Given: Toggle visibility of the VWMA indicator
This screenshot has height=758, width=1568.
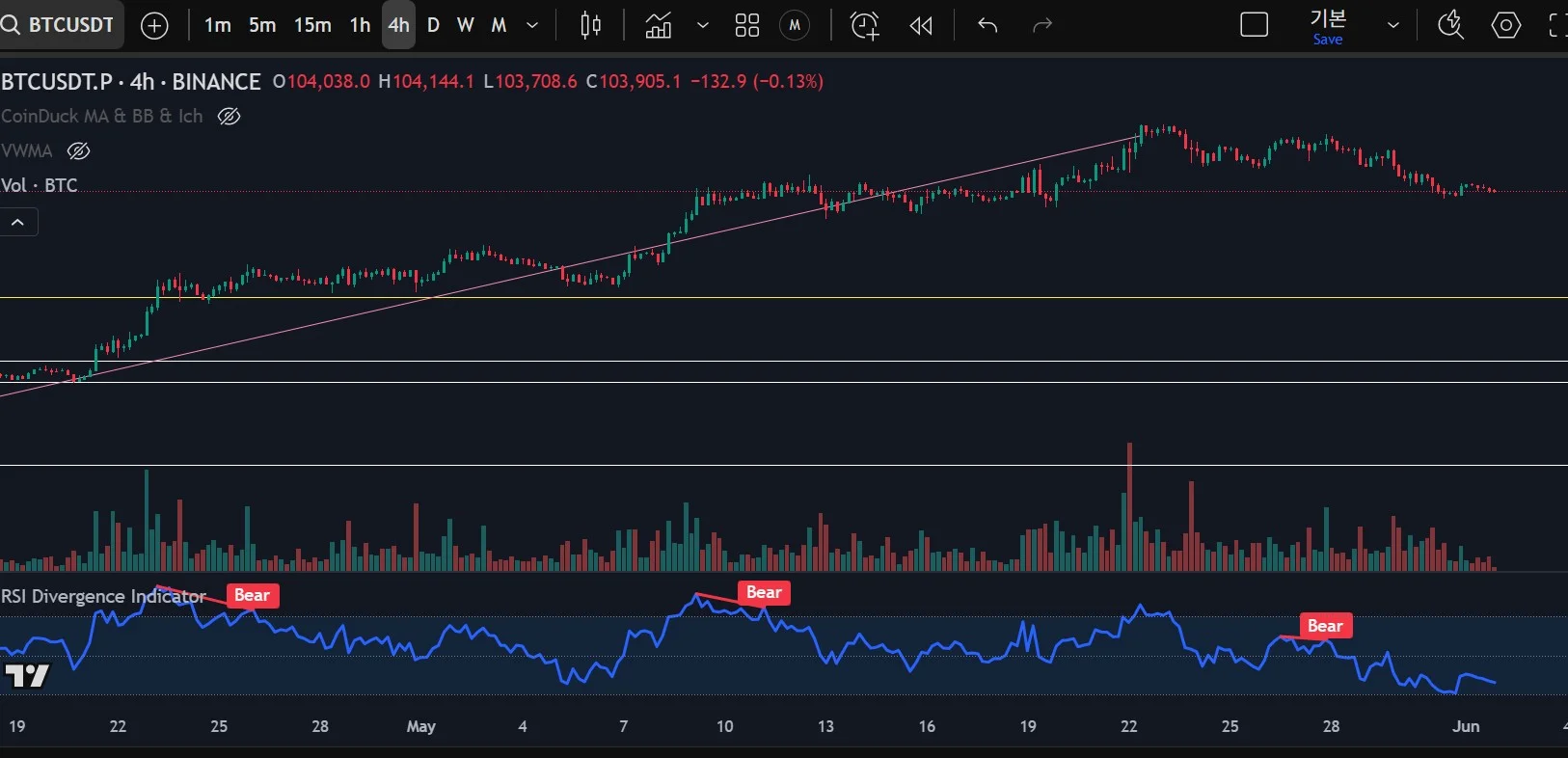Looking at the screenshot, I should click(79, 151).
